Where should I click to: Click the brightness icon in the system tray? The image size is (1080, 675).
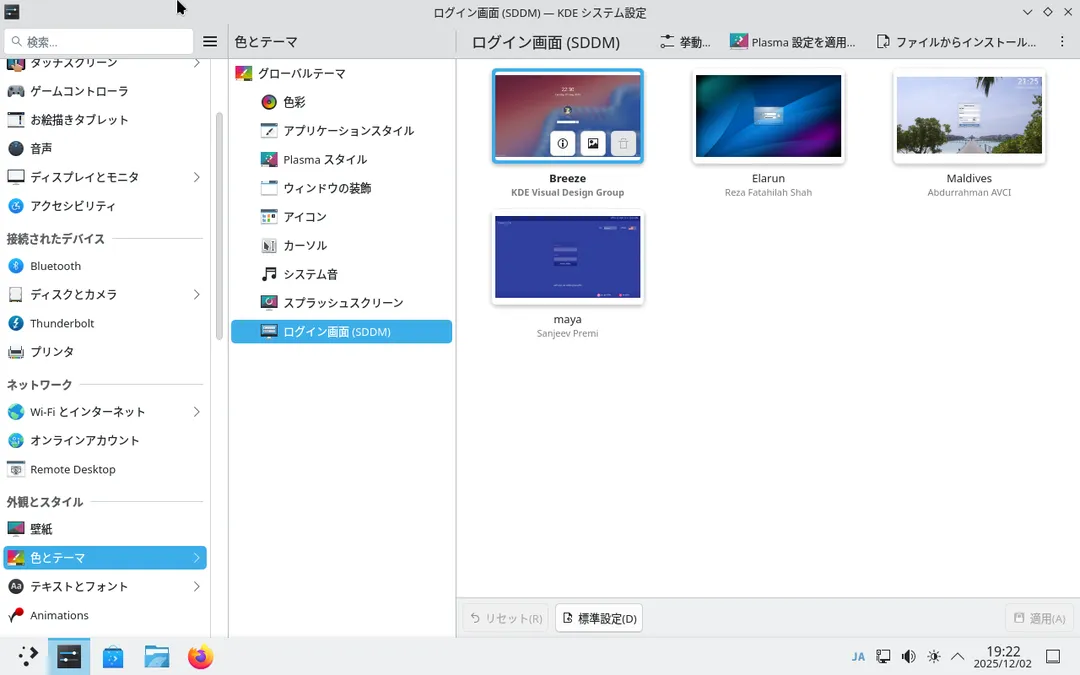pyautogui.click(x=933, y=656)
